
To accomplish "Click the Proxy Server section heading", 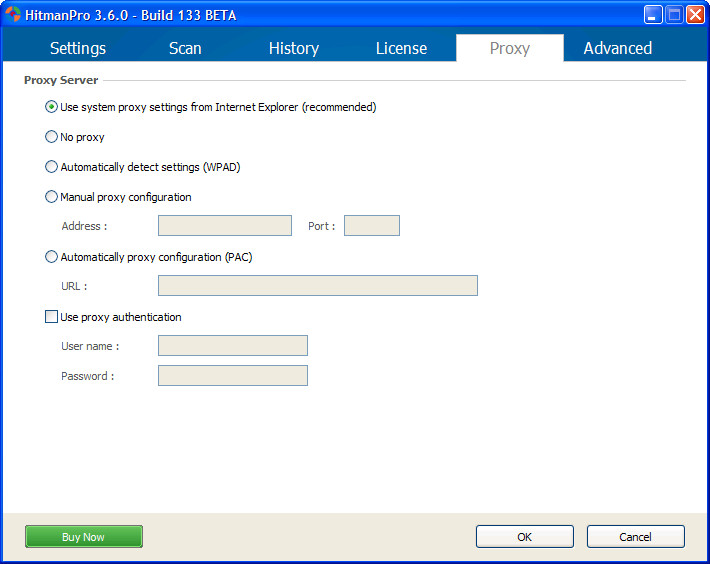I will pos(61,80).
